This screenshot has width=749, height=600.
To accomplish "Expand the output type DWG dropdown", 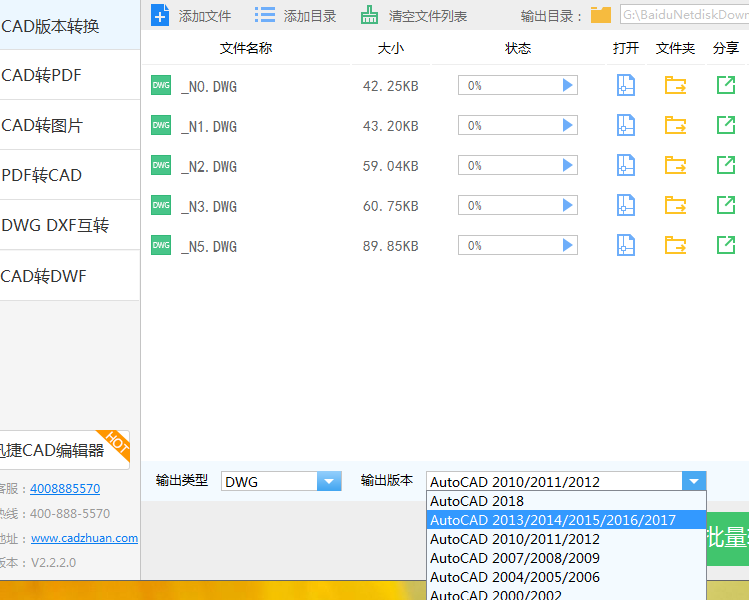I will click(x=329, y=481).
